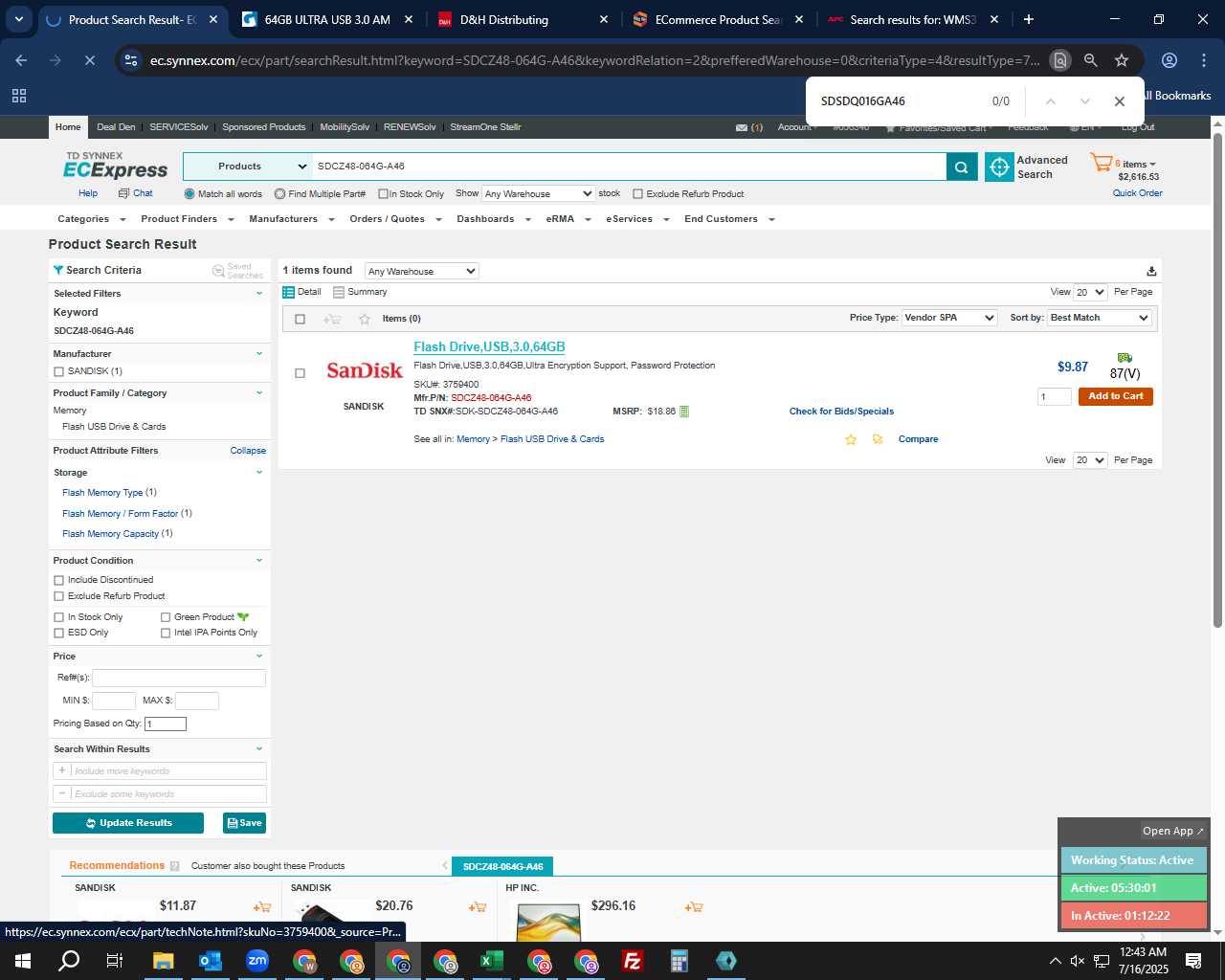Image resolution: width=1225 pixels, height=980 pixels.
Task: Open top View 20 per page dropdown
Action: click(1090, 292)
